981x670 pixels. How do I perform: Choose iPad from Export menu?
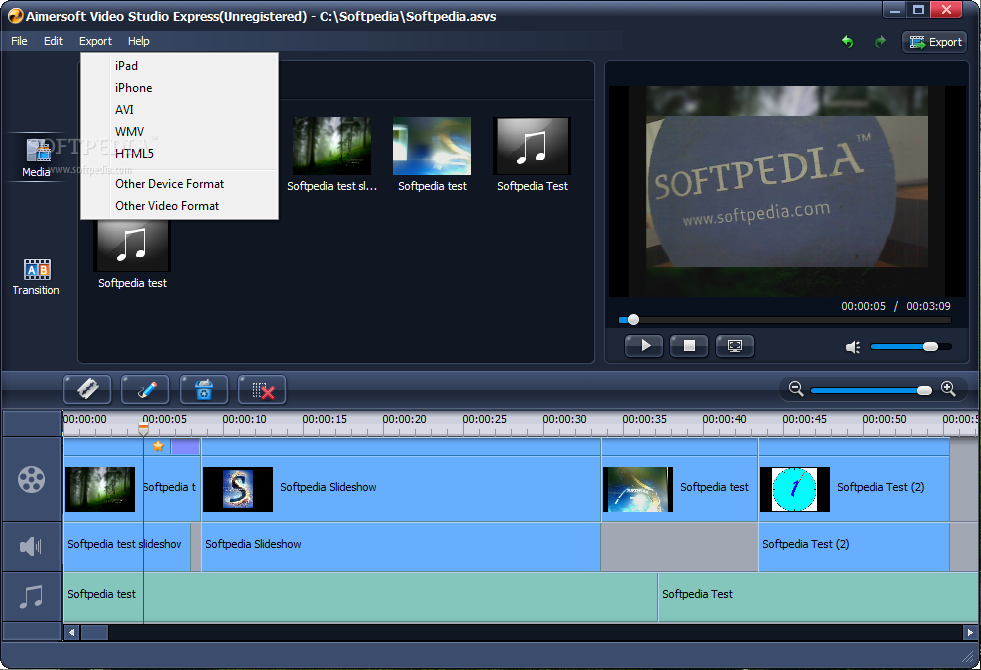(x=180, y=66)
